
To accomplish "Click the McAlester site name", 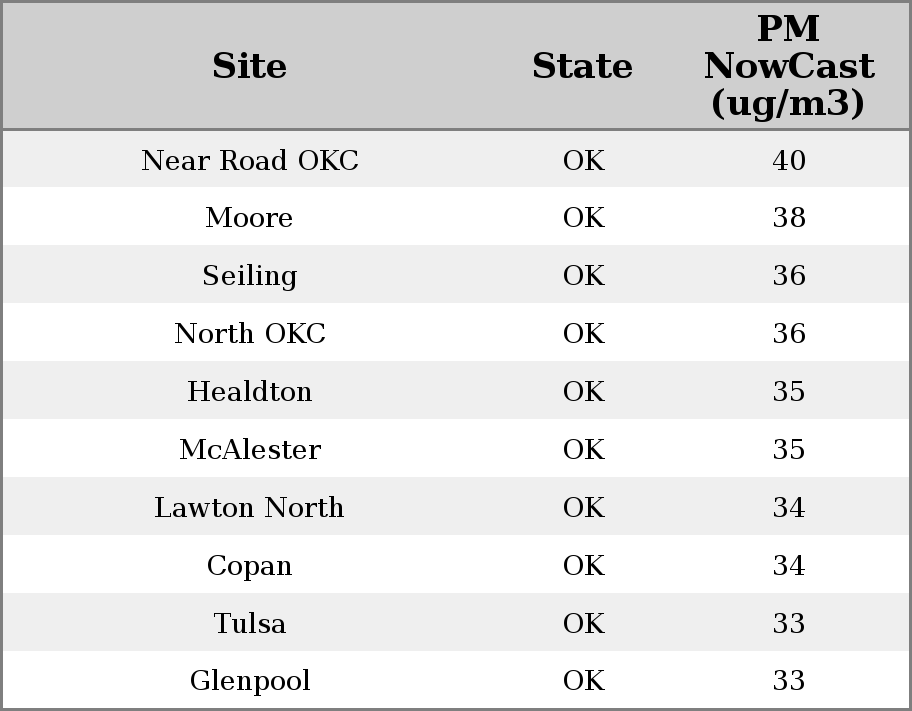I will 249,449.
